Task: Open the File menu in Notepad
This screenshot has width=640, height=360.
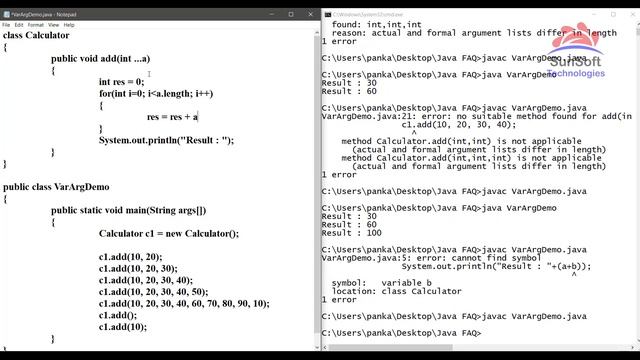Action: (6, 25)
